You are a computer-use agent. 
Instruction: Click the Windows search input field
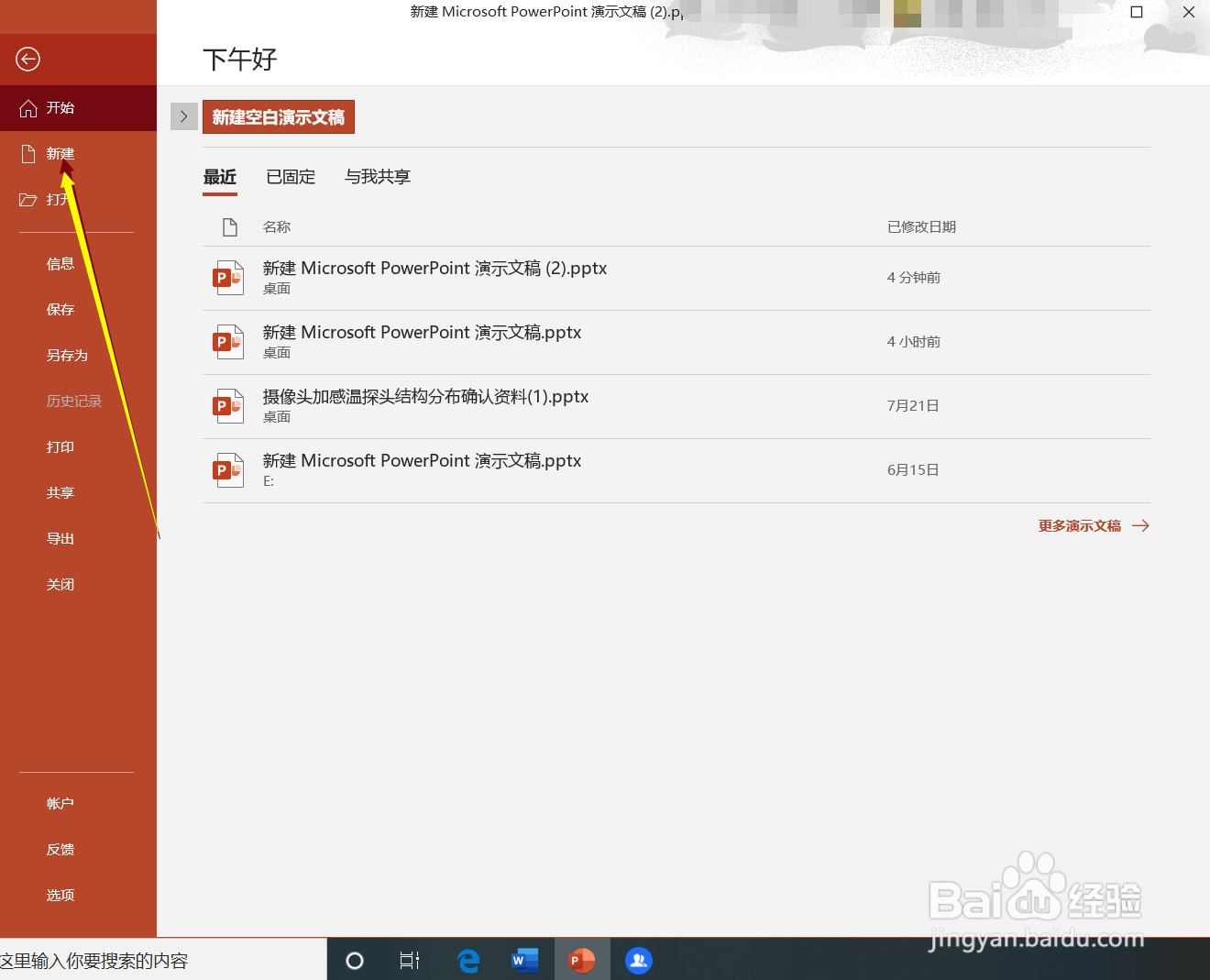(x=163, y=961)
